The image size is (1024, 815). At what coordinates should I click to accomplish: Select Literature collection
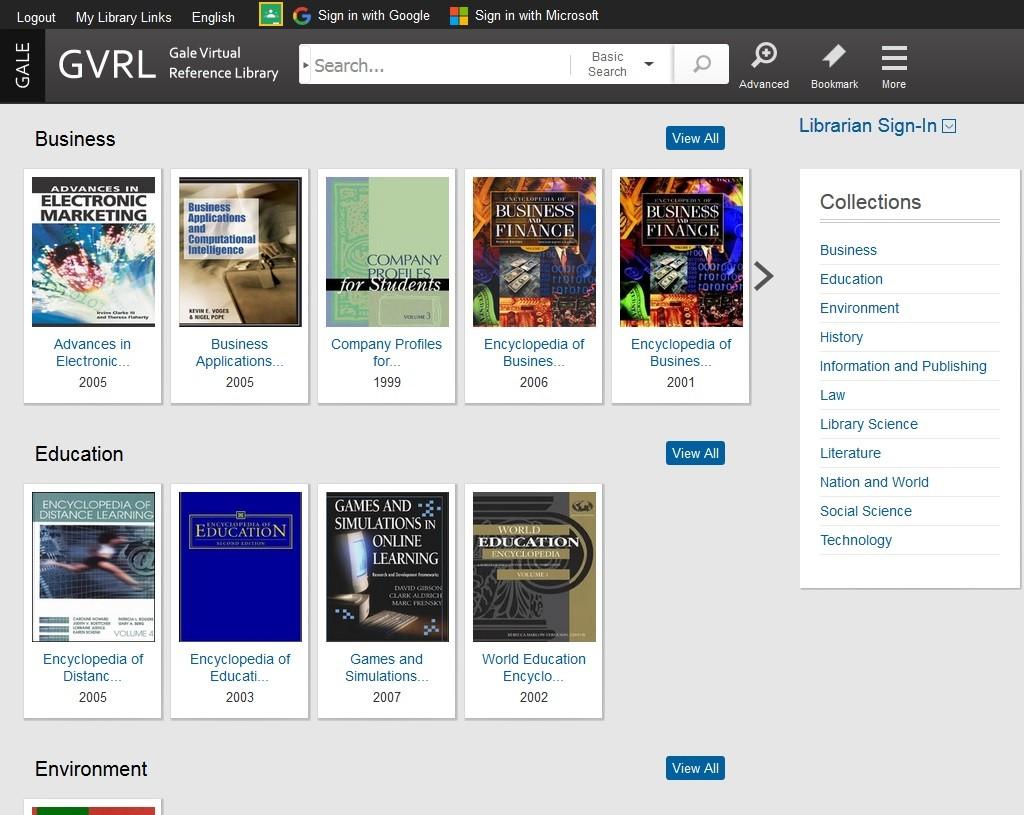[850, 453]
